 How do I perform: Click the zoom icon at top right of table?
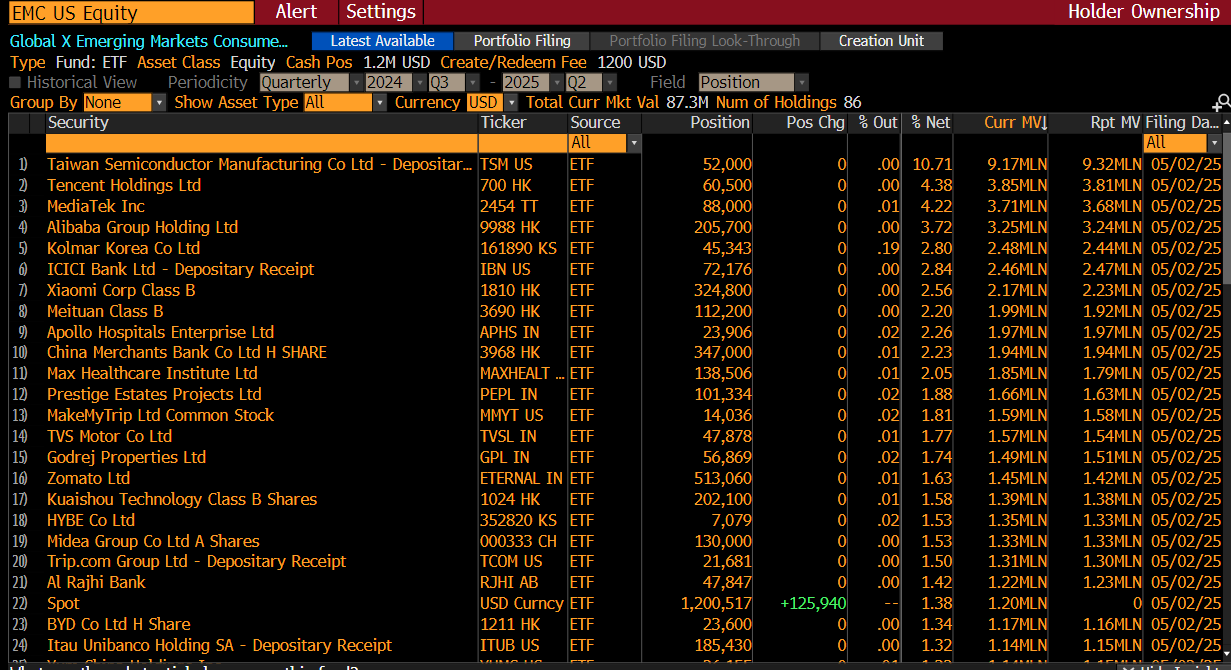[1221, 103]
